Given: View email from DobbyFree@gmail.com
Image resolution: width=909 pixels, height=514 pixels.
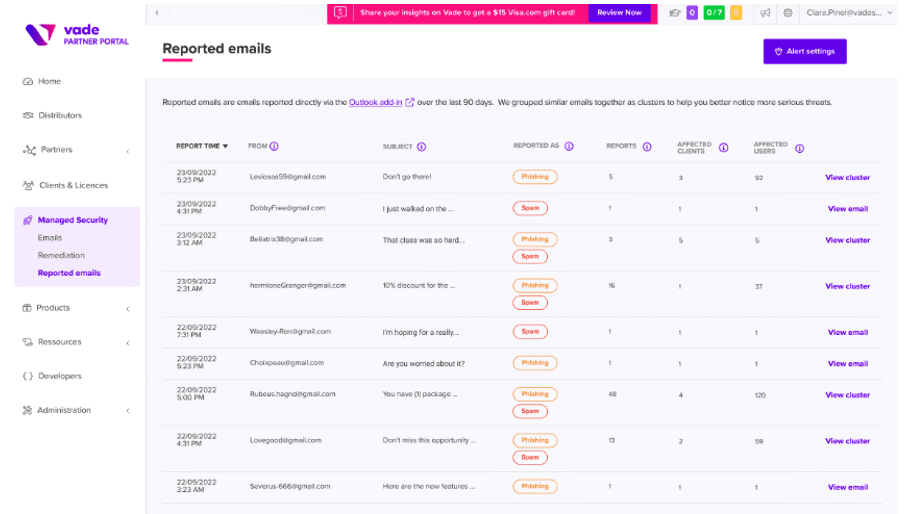Looking at the screenshot, I should [848, 209].
